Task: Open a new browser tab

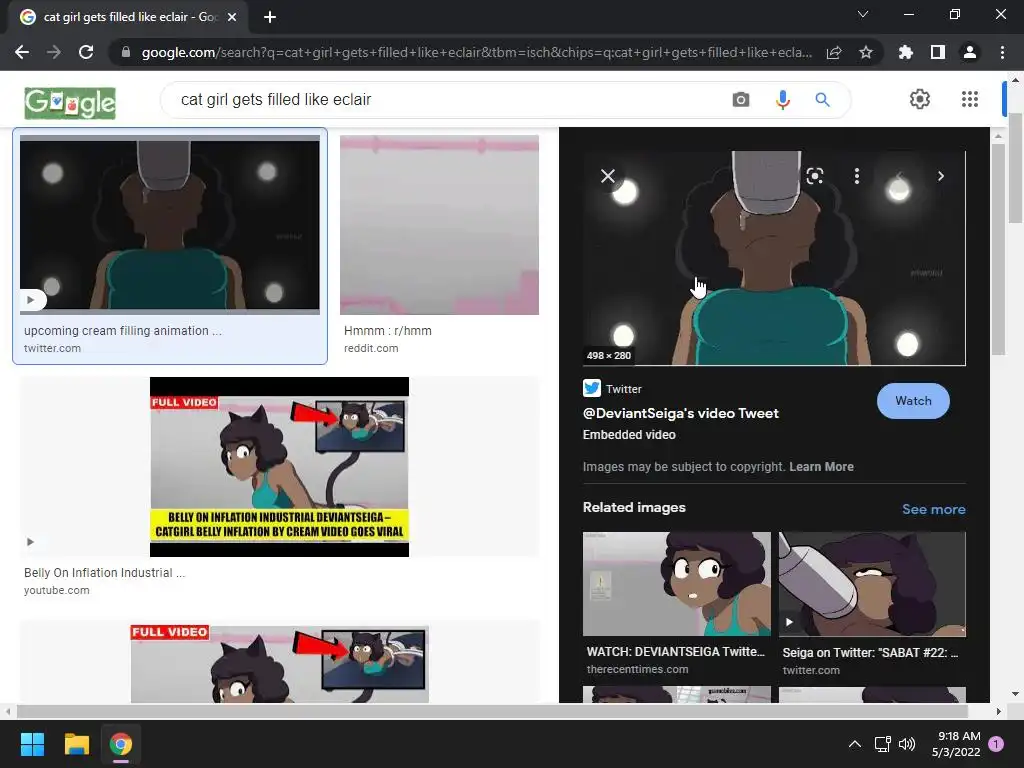Action: [x=270, y=17]
